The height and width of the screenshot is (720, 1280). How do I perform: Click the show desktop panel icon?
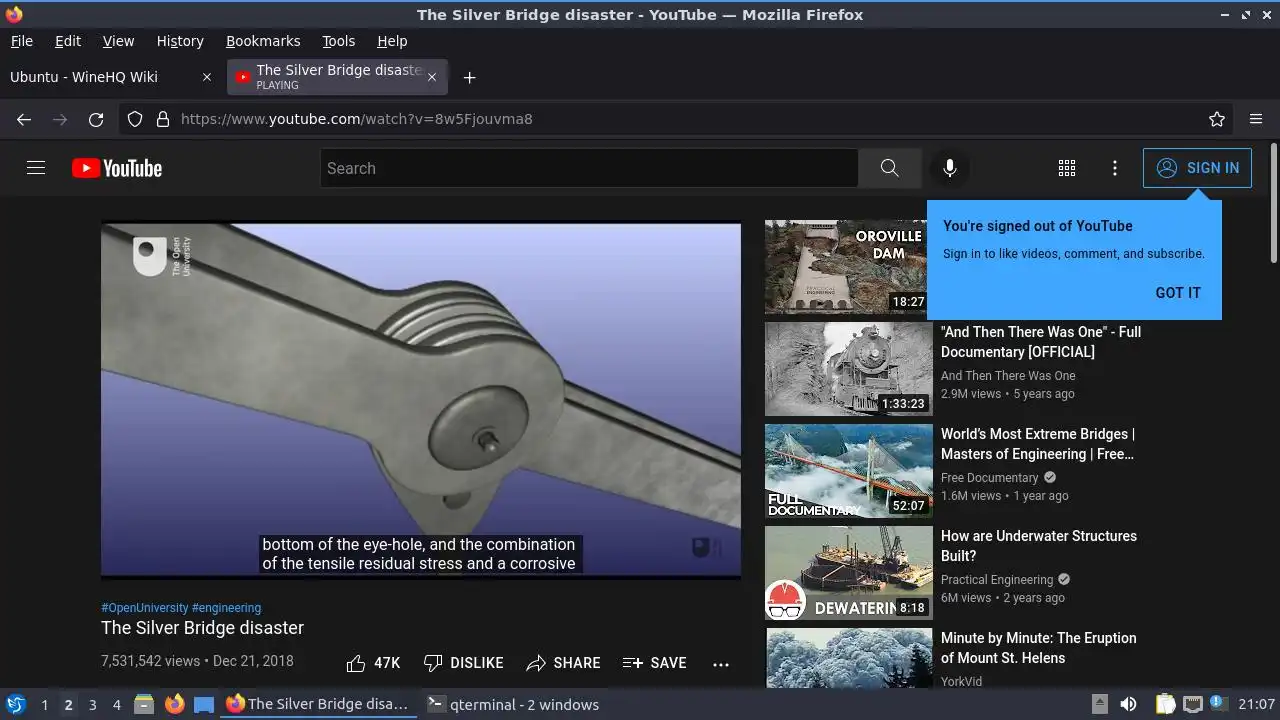pos(204,704)
